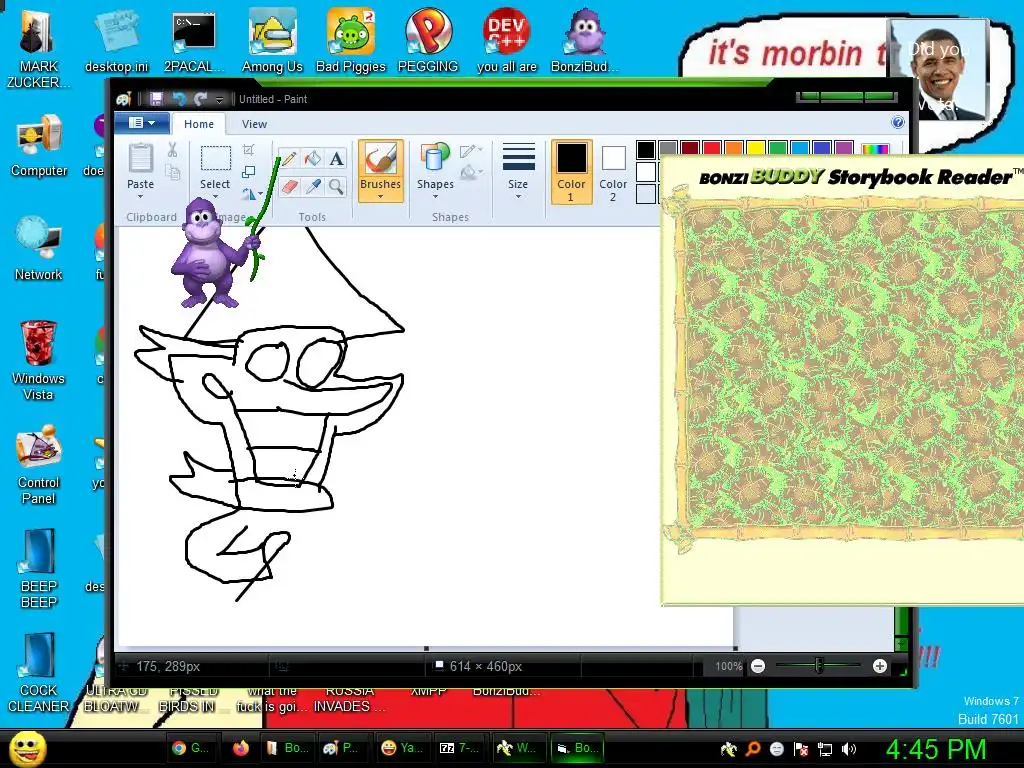1024x768 pixels.
Task: Click the BonziBuddy Storybook Reader title
Action: [x=861, y=176]
